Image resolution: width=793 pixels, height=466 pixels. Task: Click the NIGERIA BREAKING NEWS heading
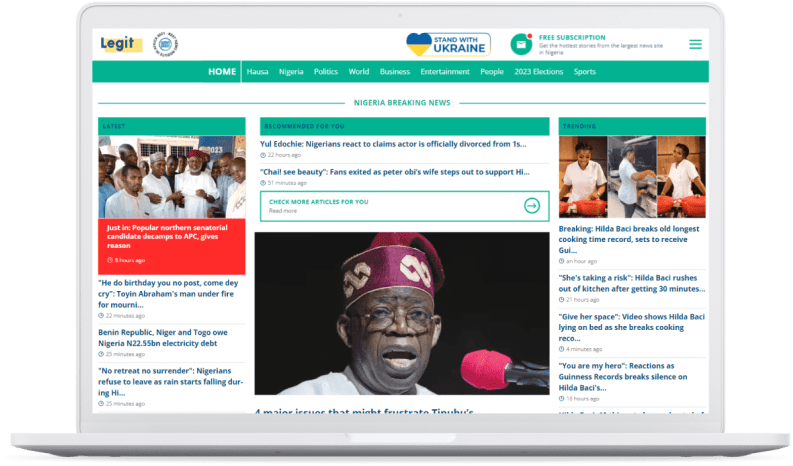402,103
